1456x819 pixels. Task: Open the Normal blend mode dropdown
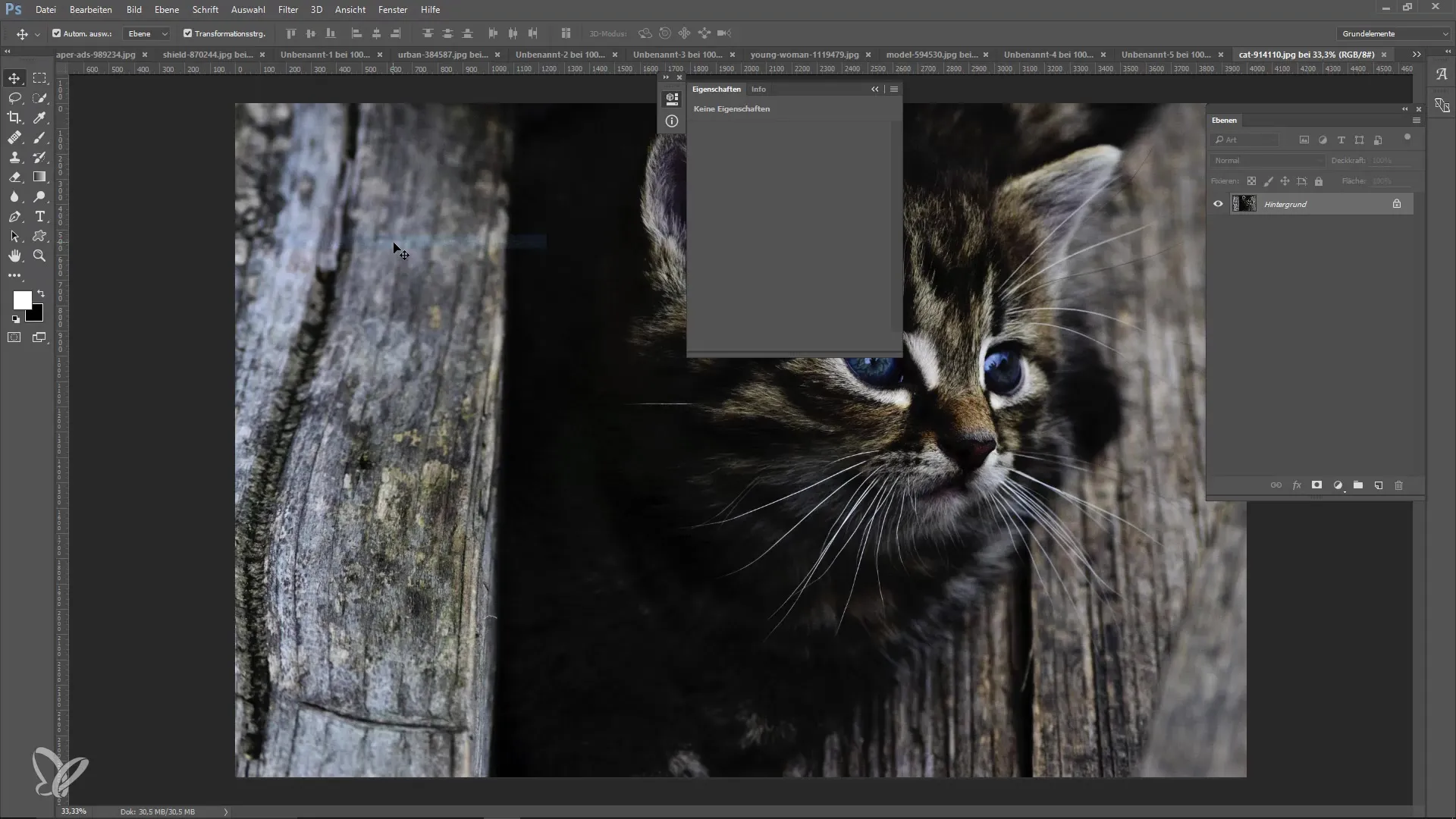coord(1267,161)
